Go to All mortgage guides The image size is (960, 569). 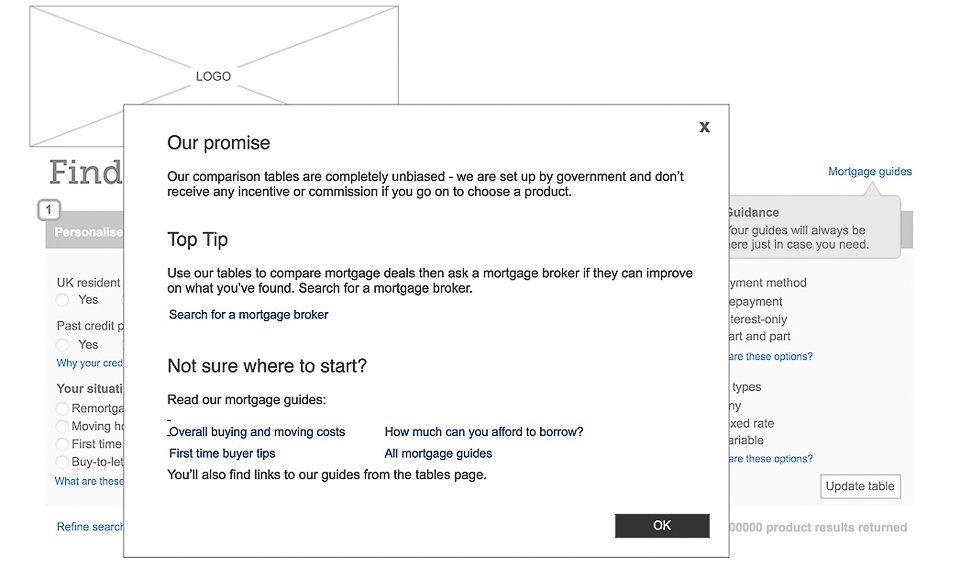(x=438, y=454)
